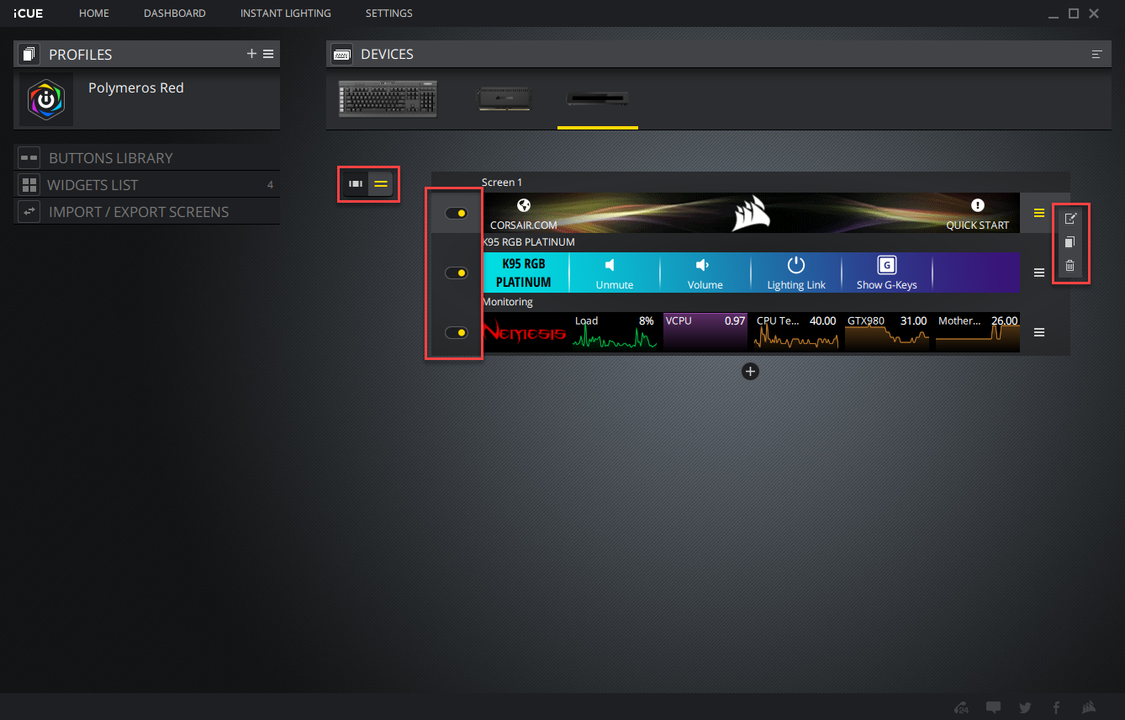This screenshot has height=720, width=1125.
Task: Select the memory module device thumbnail
Action: (504, 99)
